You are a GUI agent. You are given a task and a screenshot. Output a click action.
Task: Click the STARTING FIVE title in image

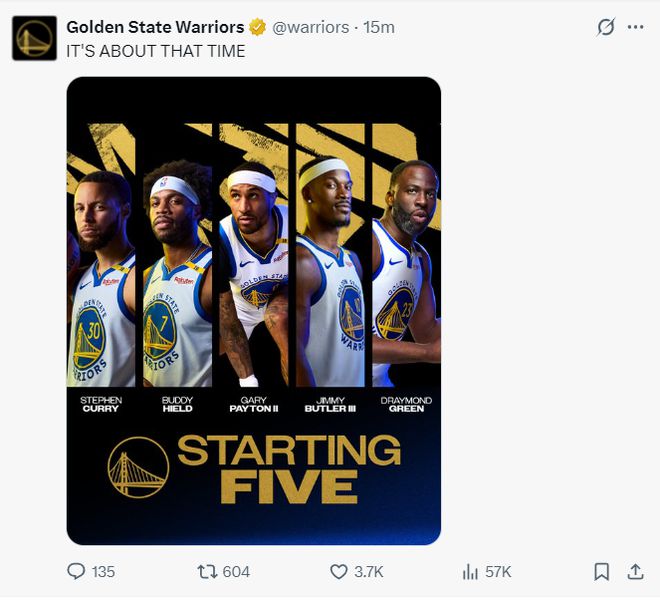click(x=288, y=468)
